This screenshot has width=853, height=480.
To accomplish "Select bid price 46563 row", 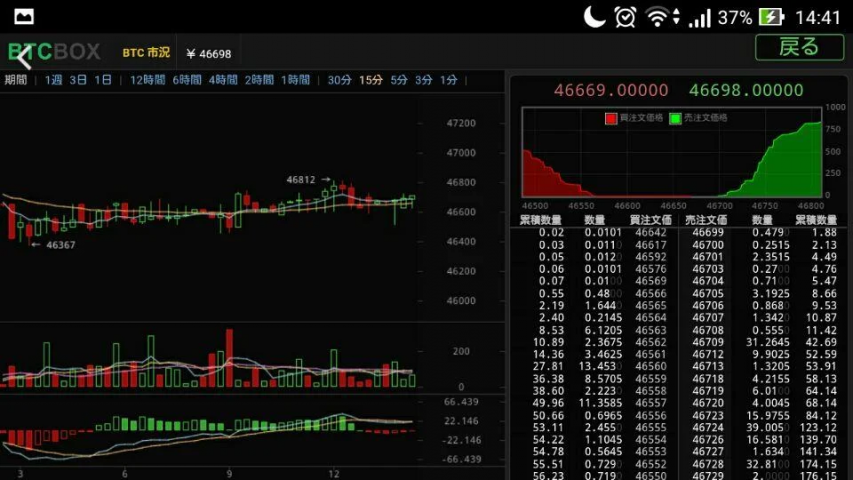I will tap(651, 330).
